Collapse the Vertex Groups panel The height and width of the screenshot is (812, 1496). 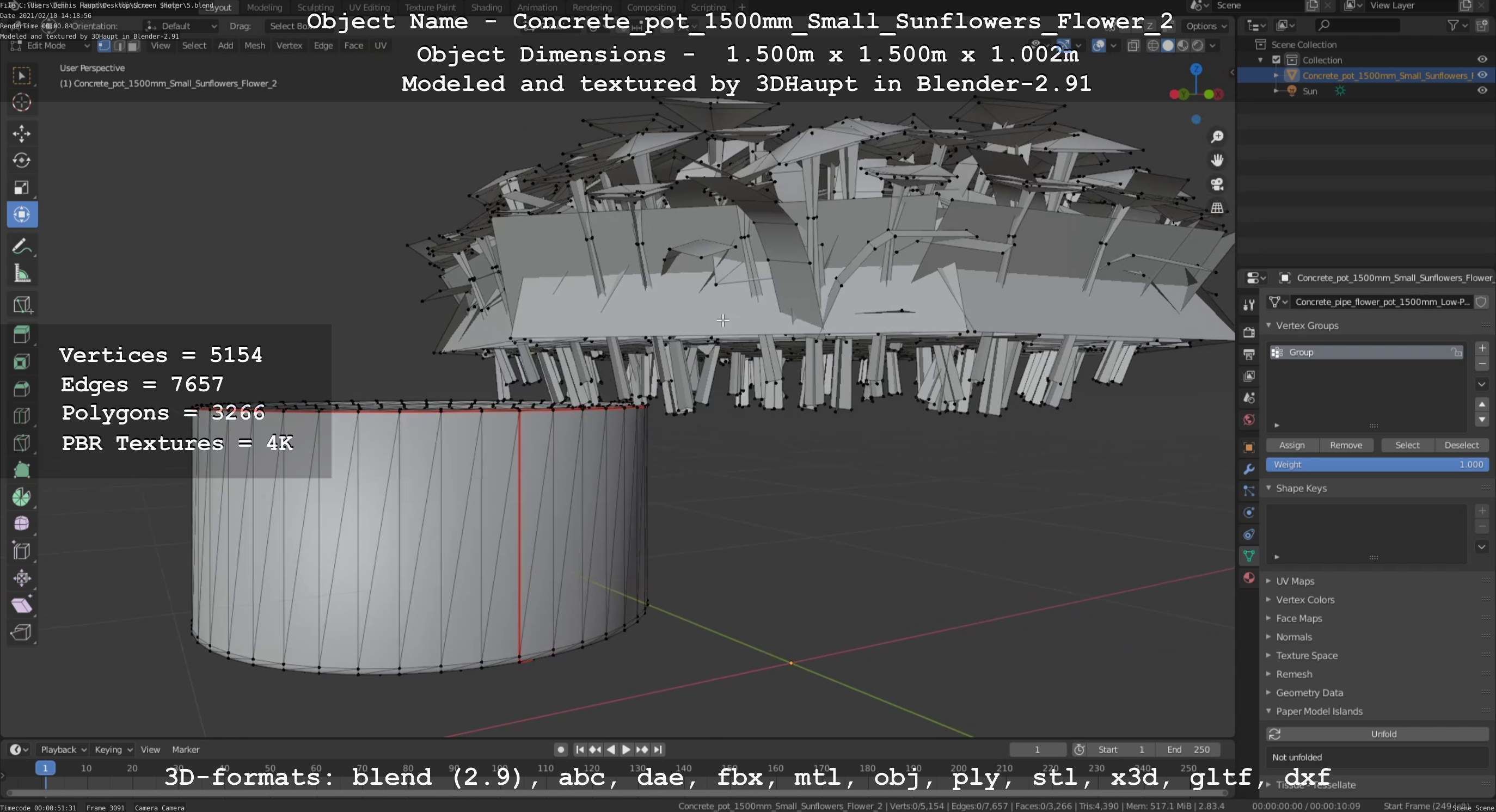(1307, 325)
